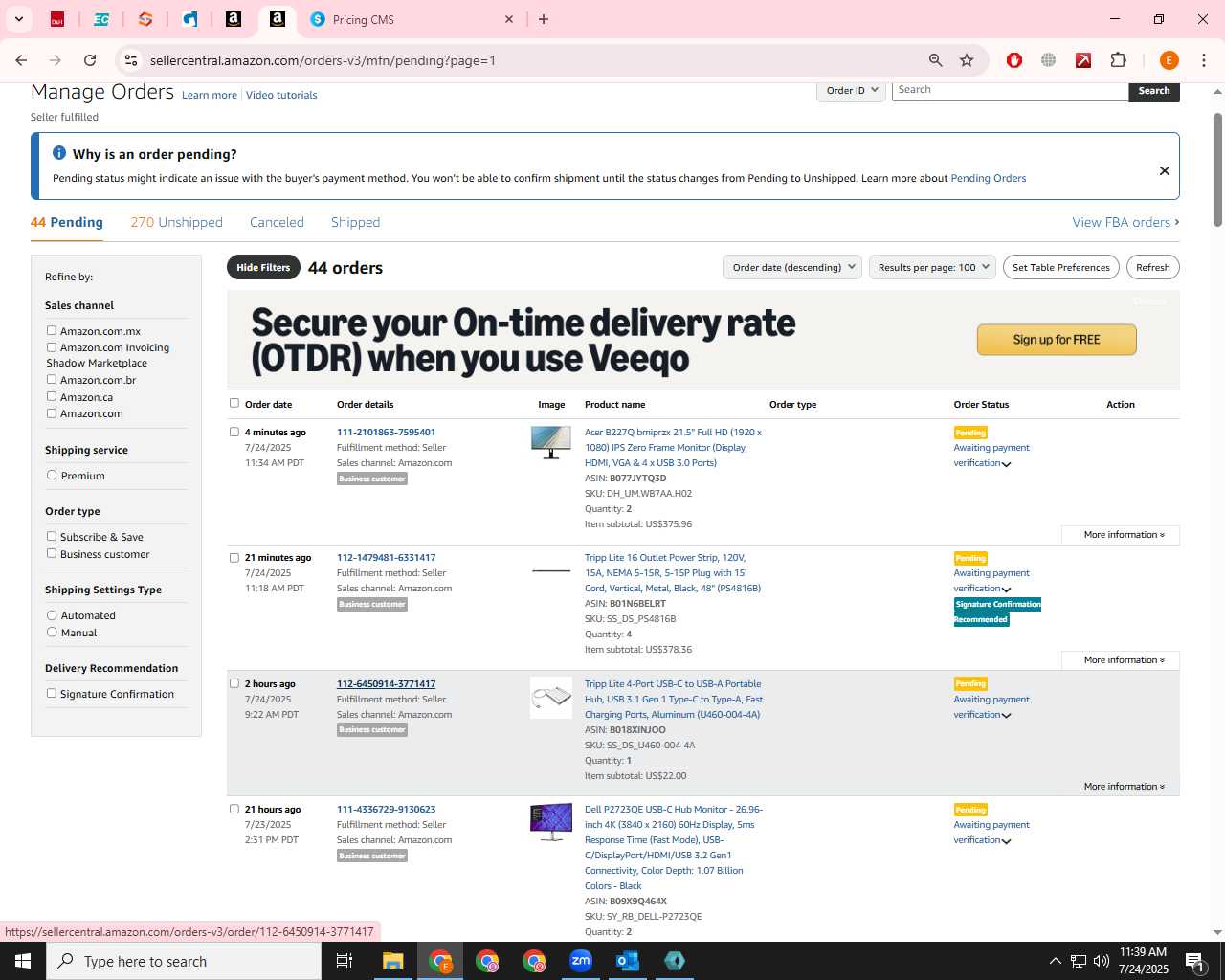The height and width of the screenshot is (980, 1225).
Task: Open the Windows notification center
Action: coord(1195,961)
